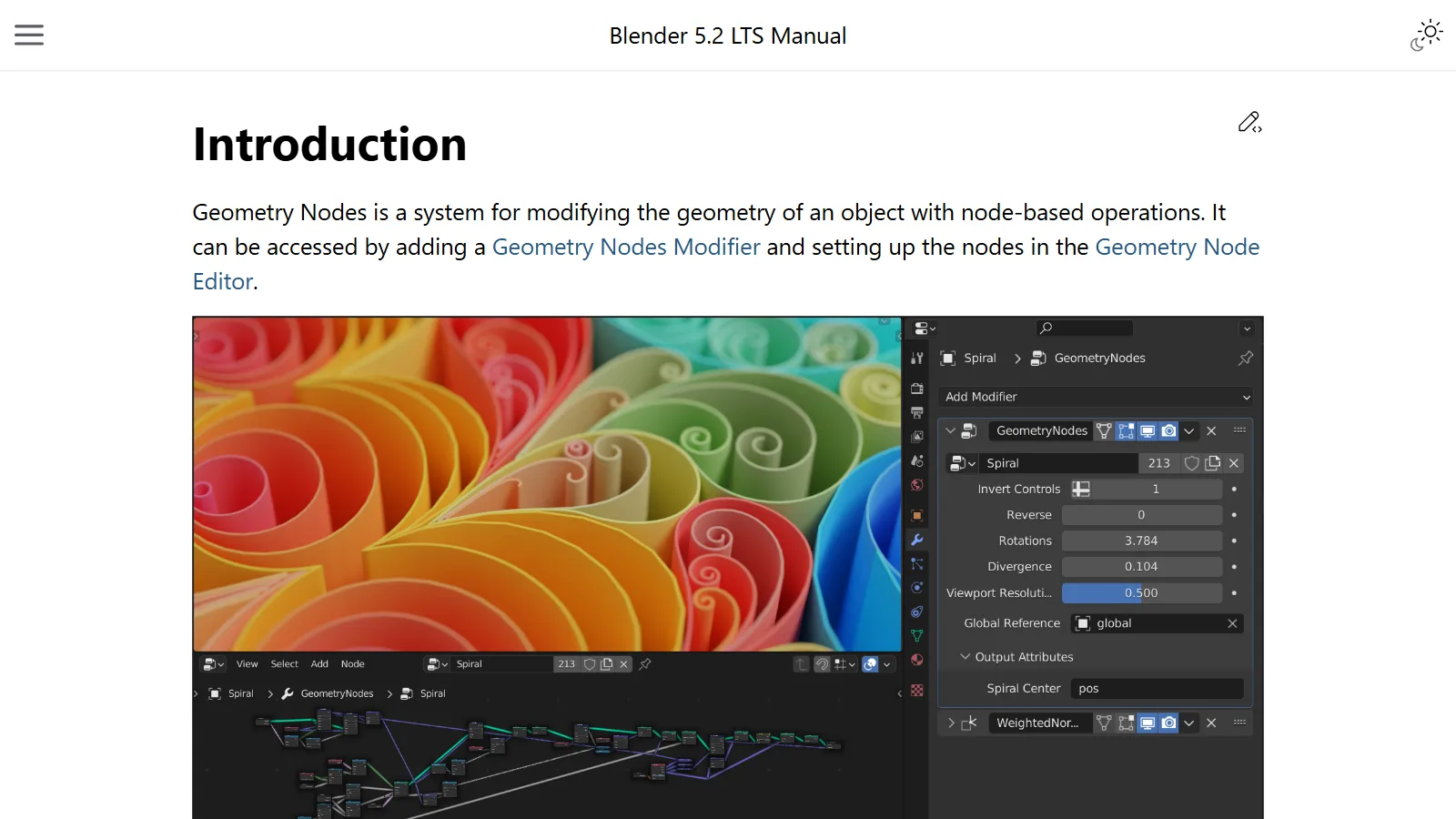1456x819 pixels.
Task: Open the Add menu in node editor
Action: [319, 664]
